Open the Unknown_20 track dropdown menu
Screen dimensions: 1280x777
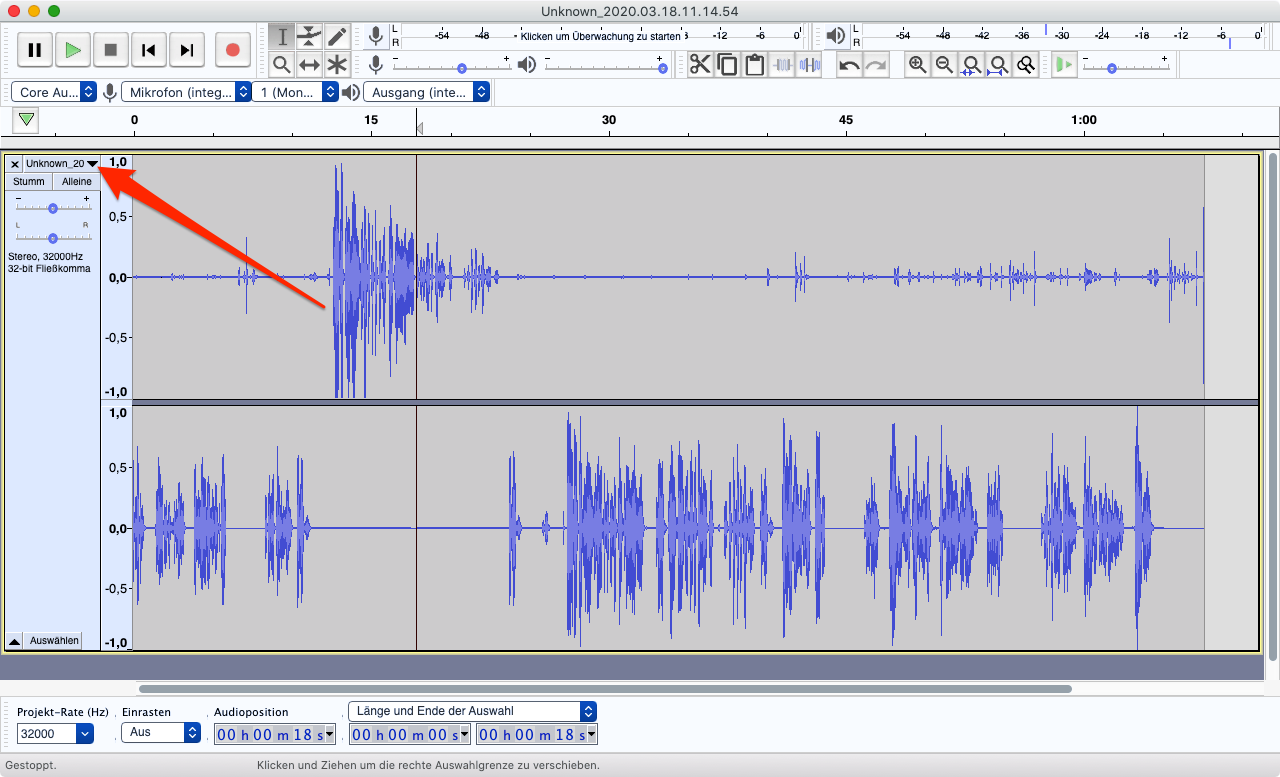pyautogui.click(x=92, y=163)
